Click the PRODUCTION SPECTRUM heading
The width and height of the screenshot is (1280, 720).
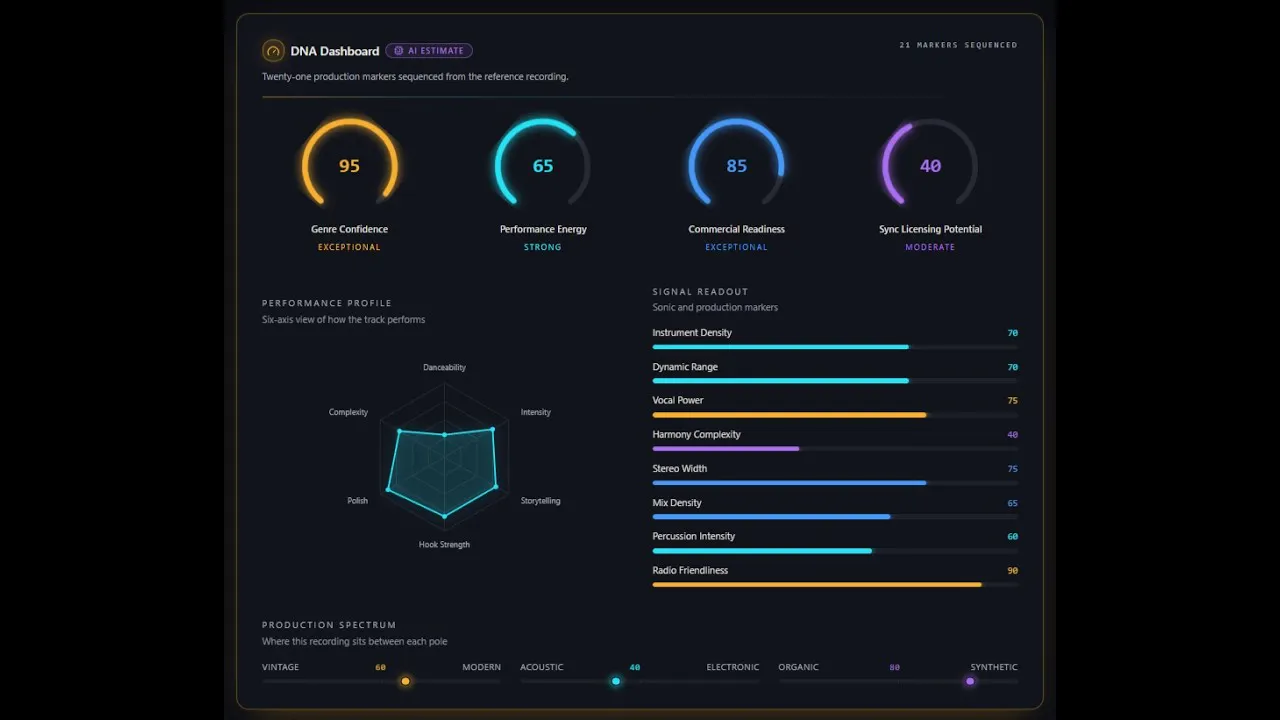pos(329,625)
